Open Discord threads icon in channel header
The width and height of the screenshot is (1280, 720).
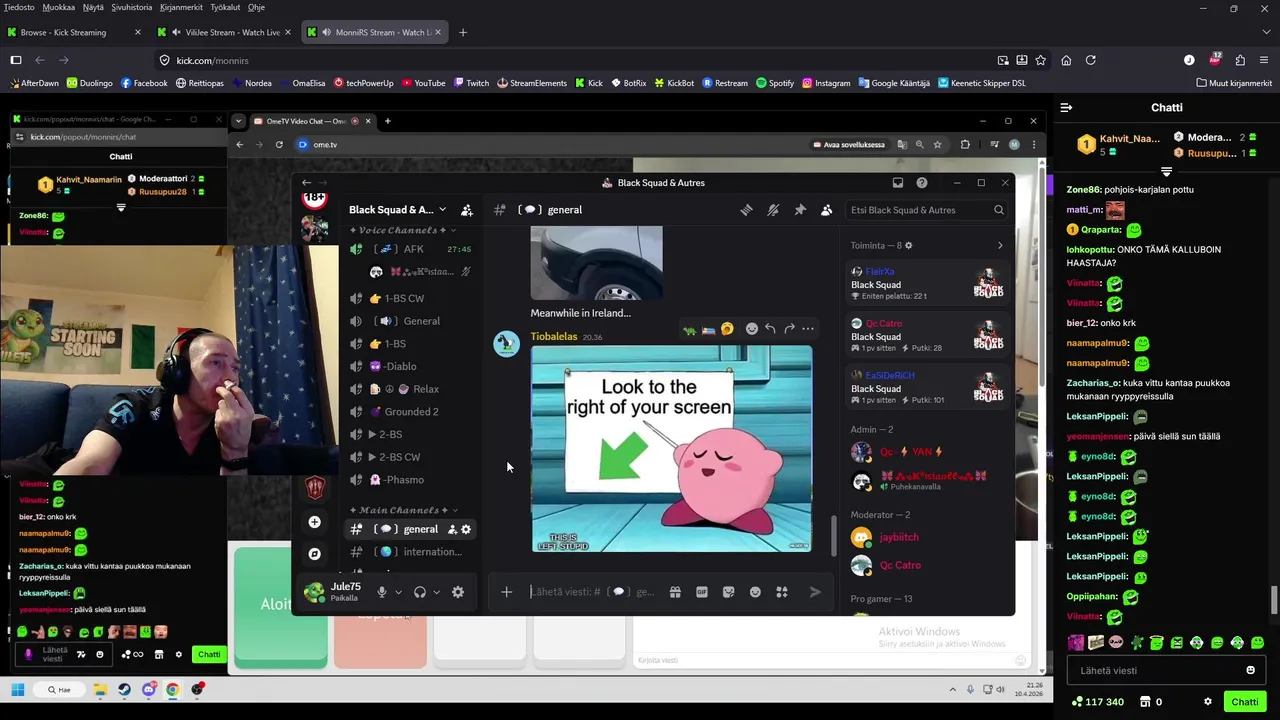tap(746, 210)
